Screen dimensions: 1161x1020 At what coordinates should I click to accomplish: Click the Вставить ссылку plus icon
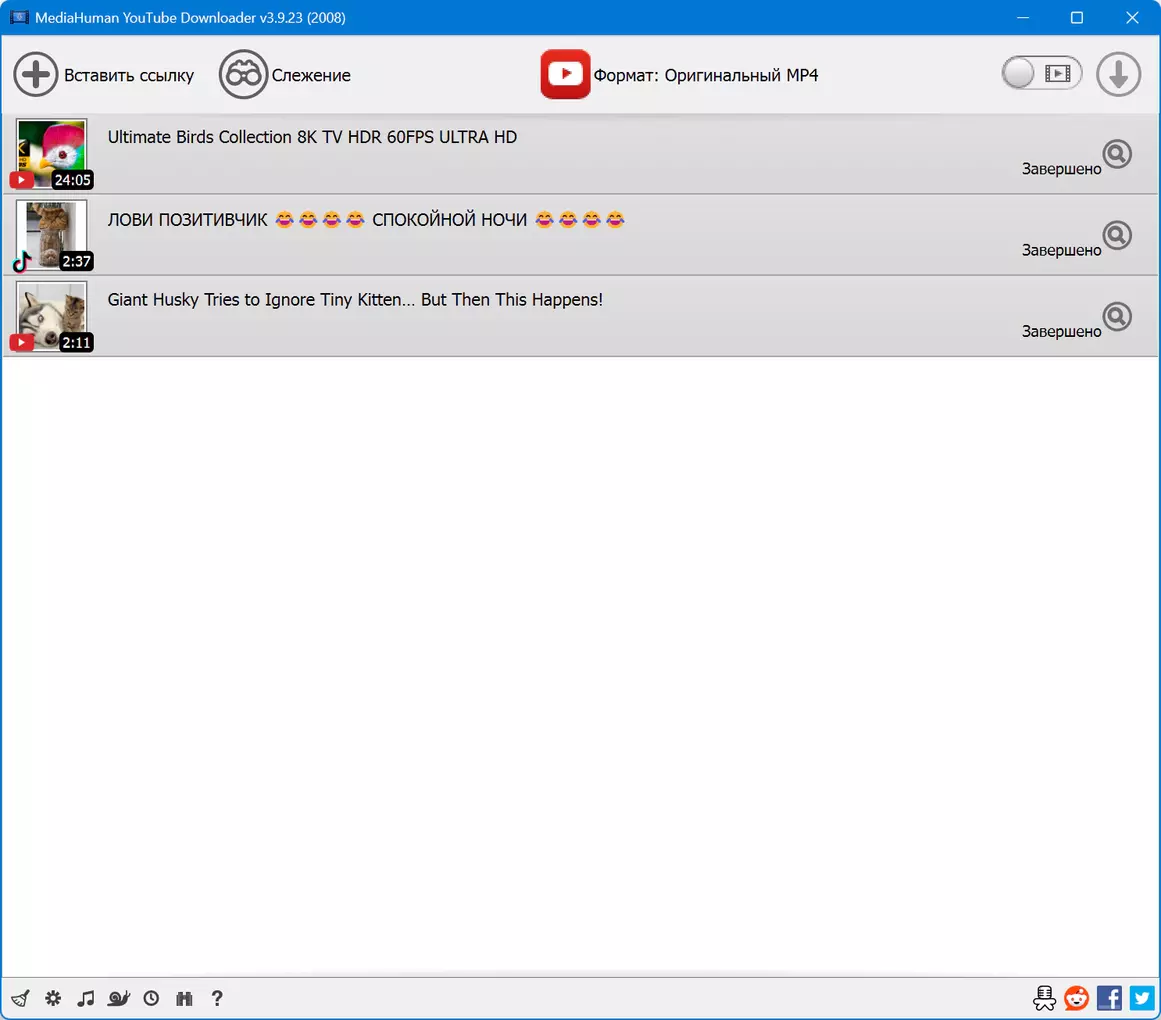36,74
